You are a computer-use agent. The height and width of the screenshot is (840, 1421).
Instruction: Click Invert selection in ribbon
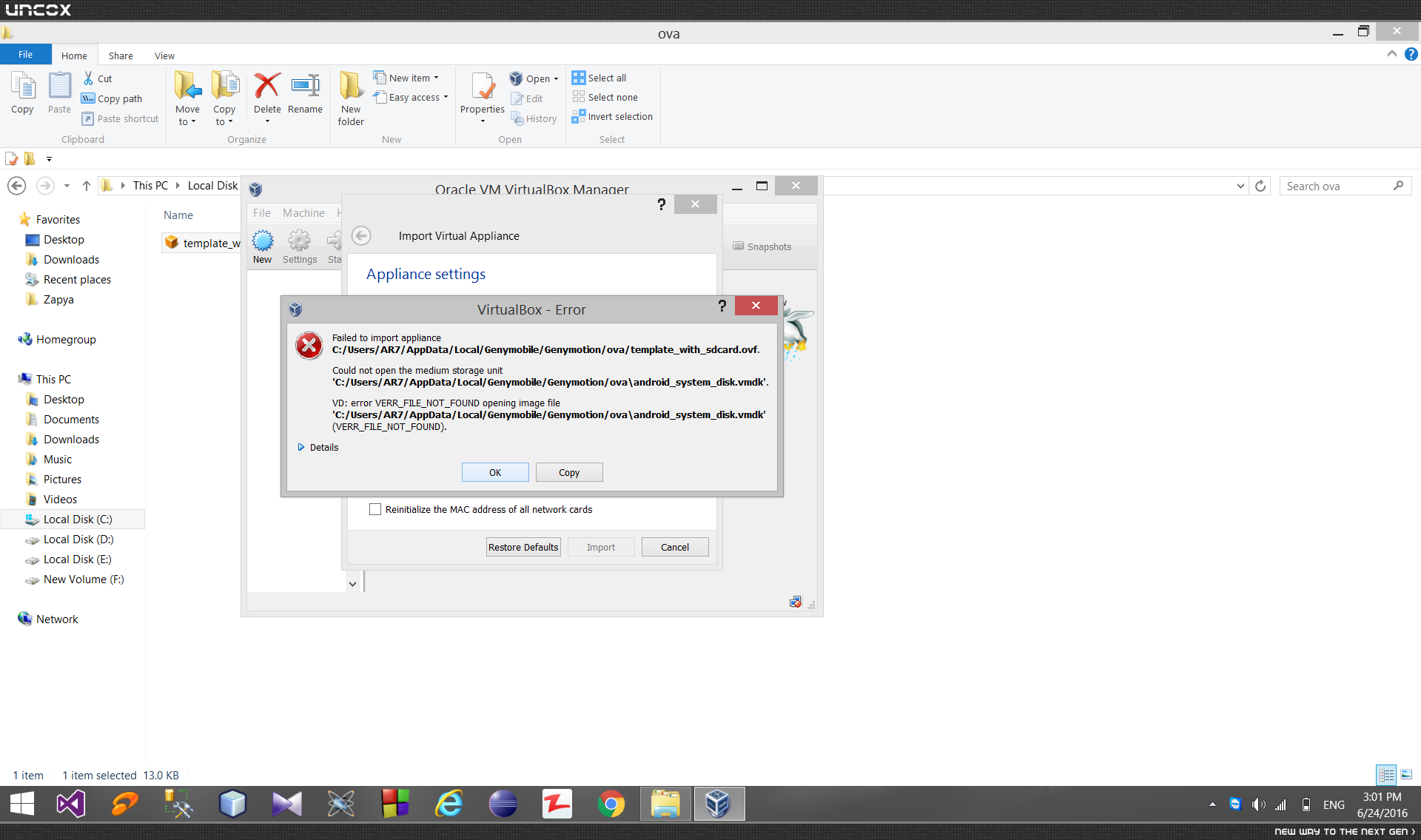pos(612,116)
